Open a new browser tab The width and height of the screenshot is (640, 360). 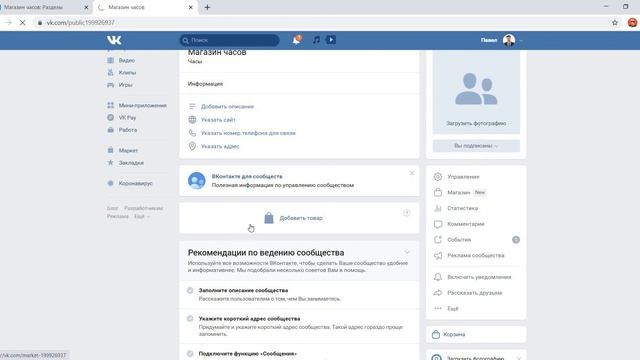[x=207, y=7]
